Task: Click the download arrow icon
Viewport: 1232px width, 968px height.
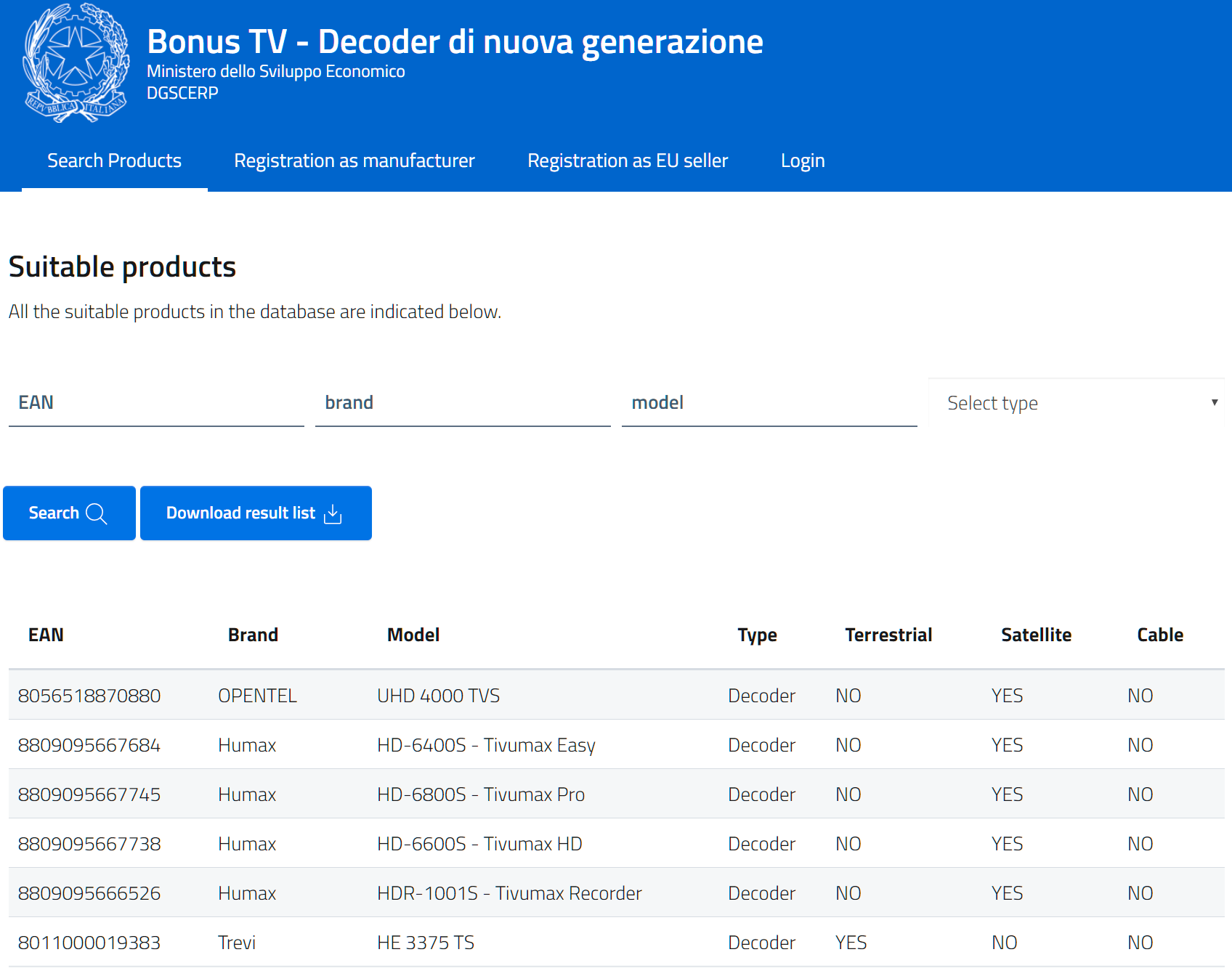Action: [x=333, y=513]
